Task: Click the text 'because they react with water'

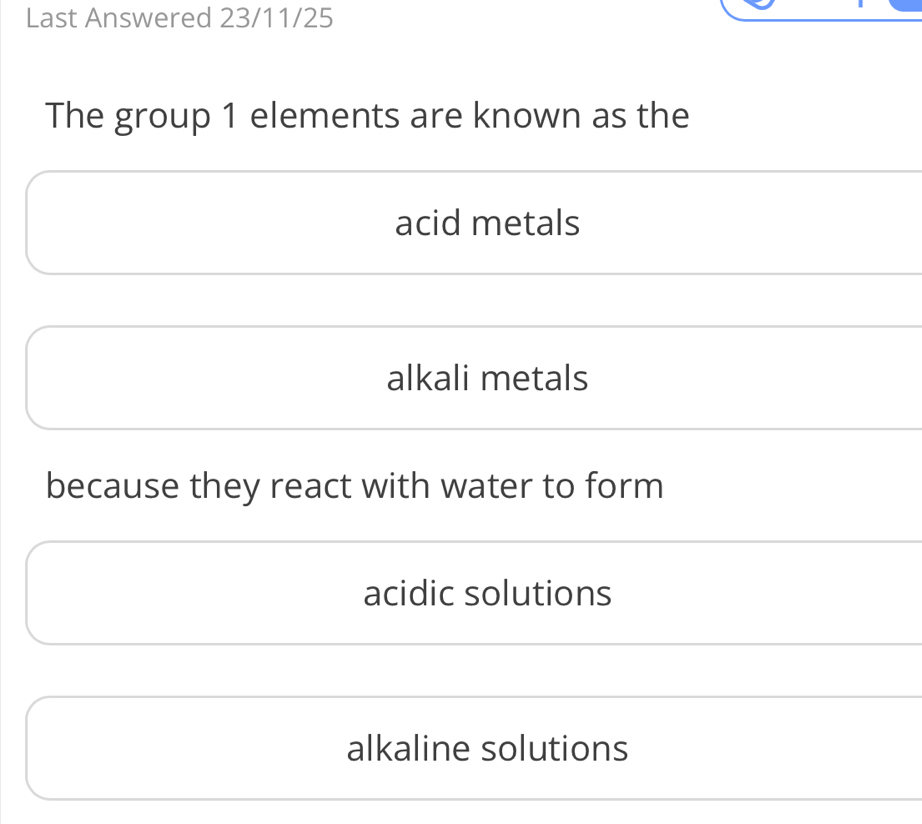Action: 354,485
